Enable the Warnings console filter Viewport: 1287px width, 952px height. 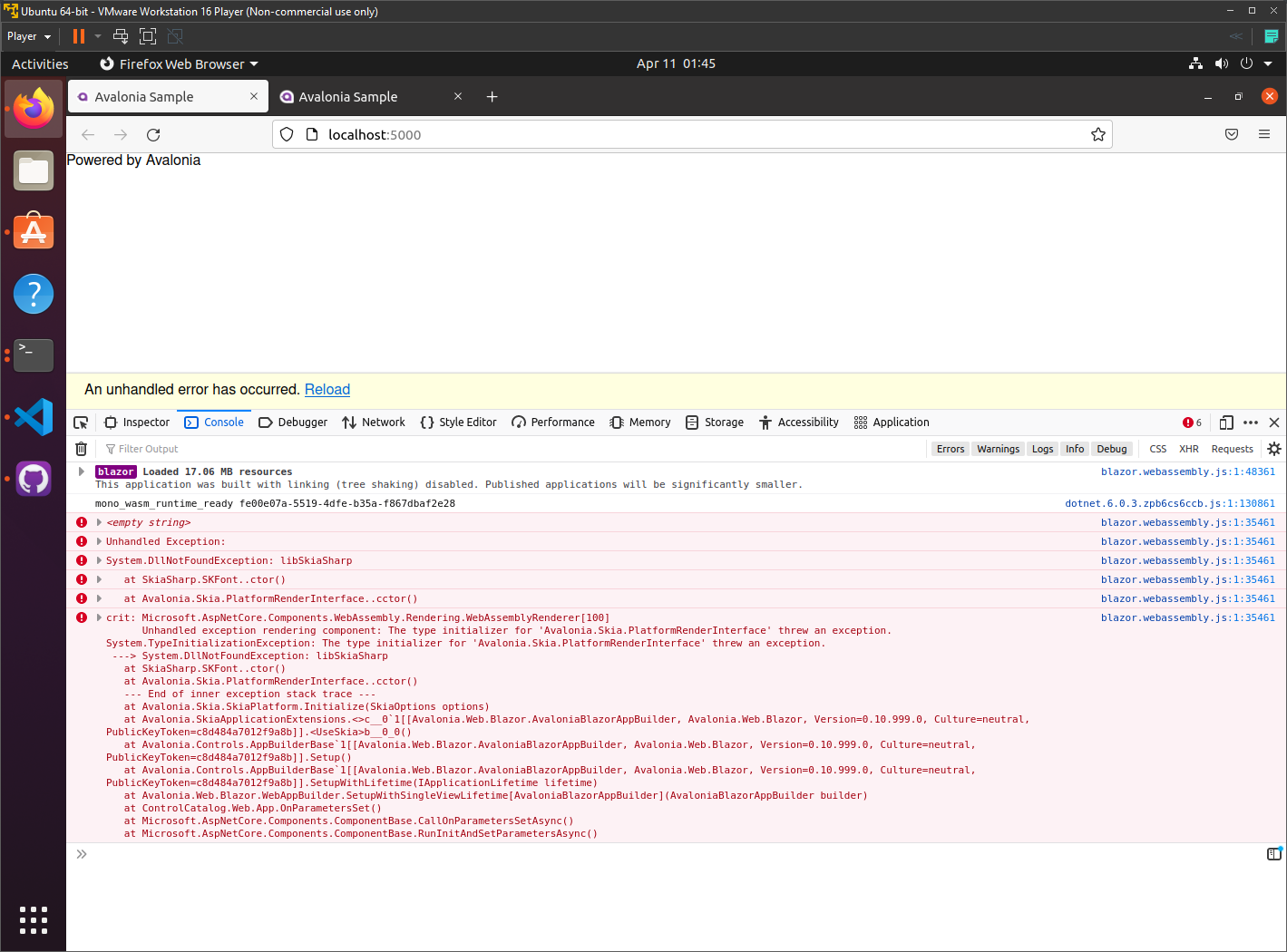tap(998, 448)
